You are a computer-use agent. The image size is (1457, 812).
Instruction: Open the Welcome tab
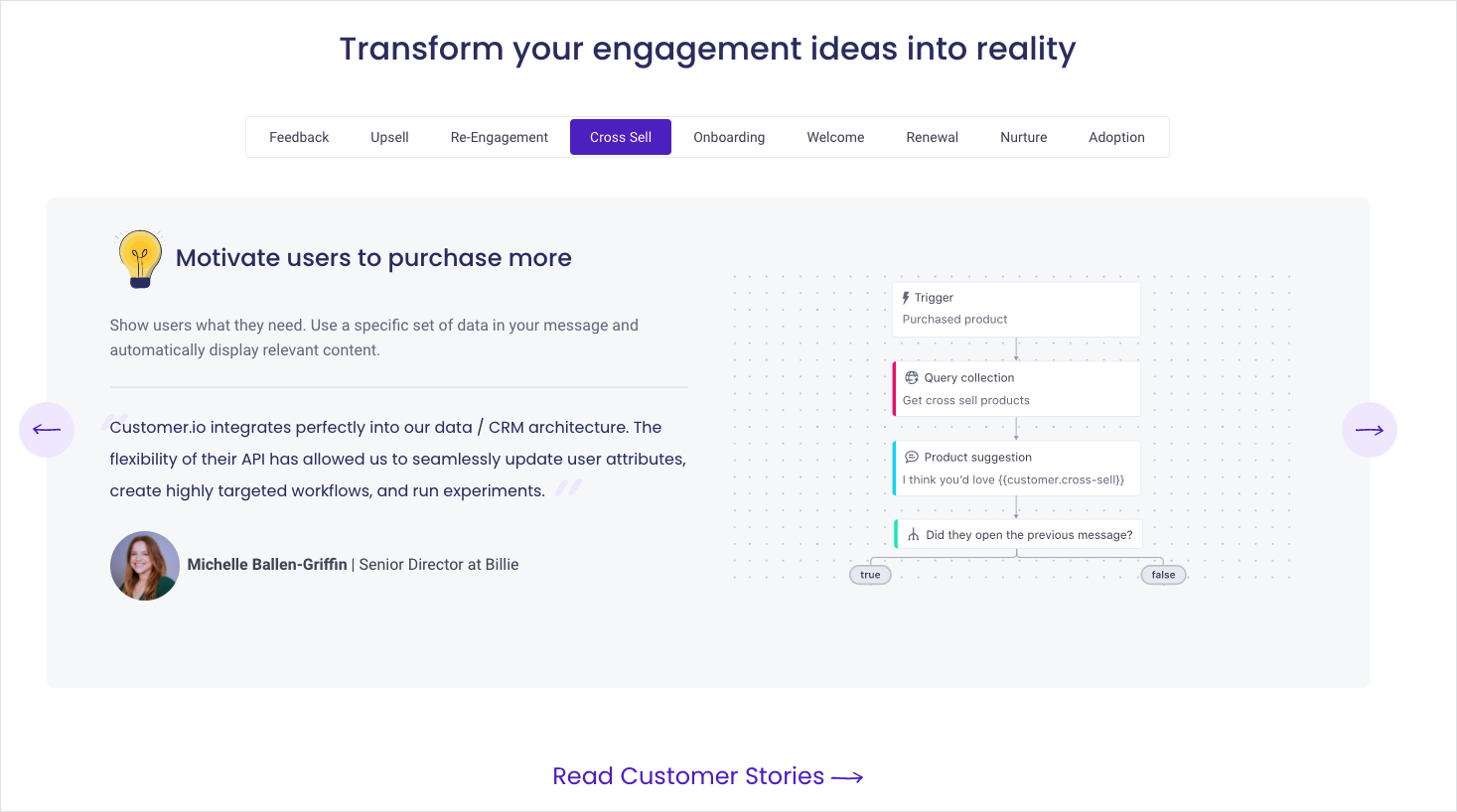[835, 137]
